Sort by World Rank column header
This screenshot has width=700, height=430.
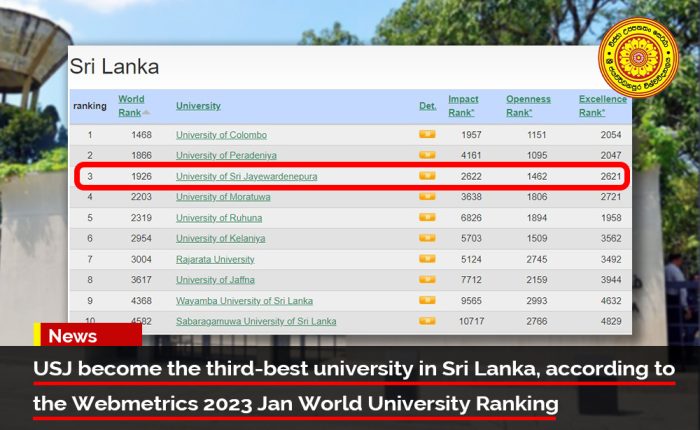(131, 105)
